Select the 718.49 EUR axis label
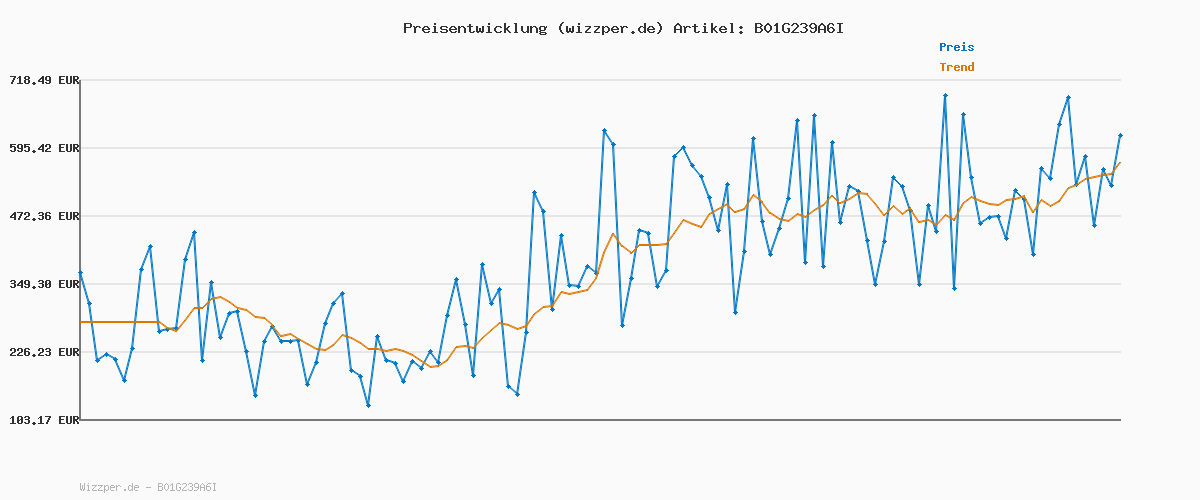 click(43, 80)
